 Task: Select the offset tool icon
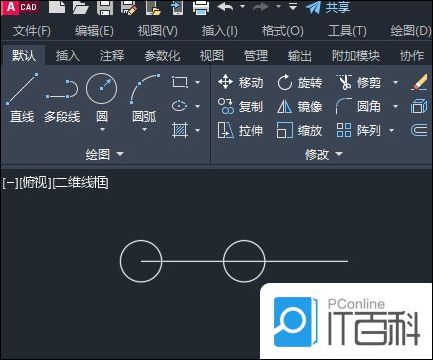(x=419, y=130)
